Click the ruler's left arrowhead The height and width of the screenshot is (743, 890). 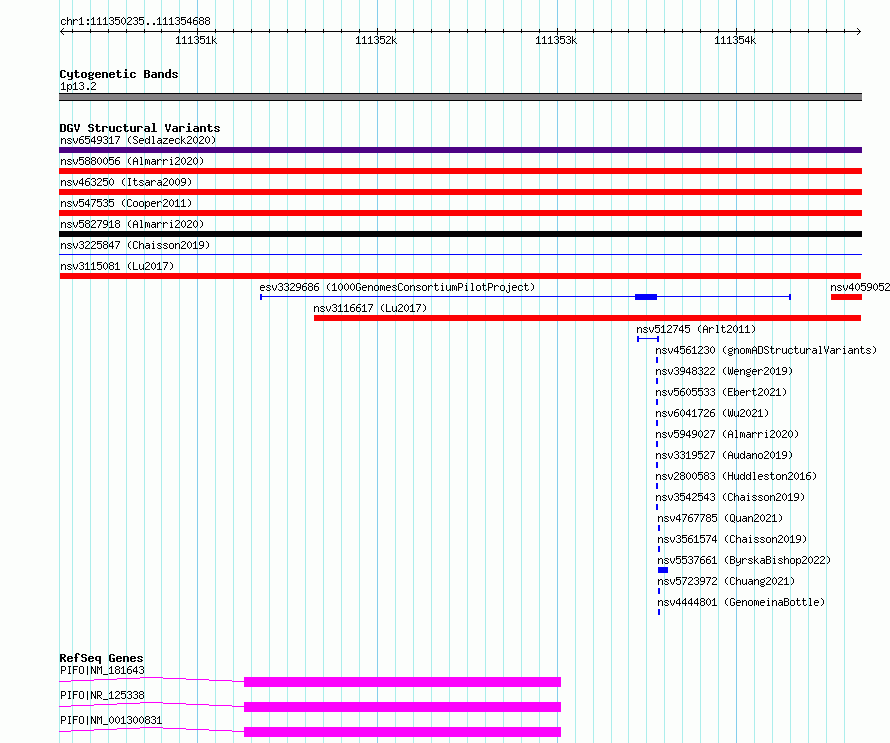coord(62,32)
